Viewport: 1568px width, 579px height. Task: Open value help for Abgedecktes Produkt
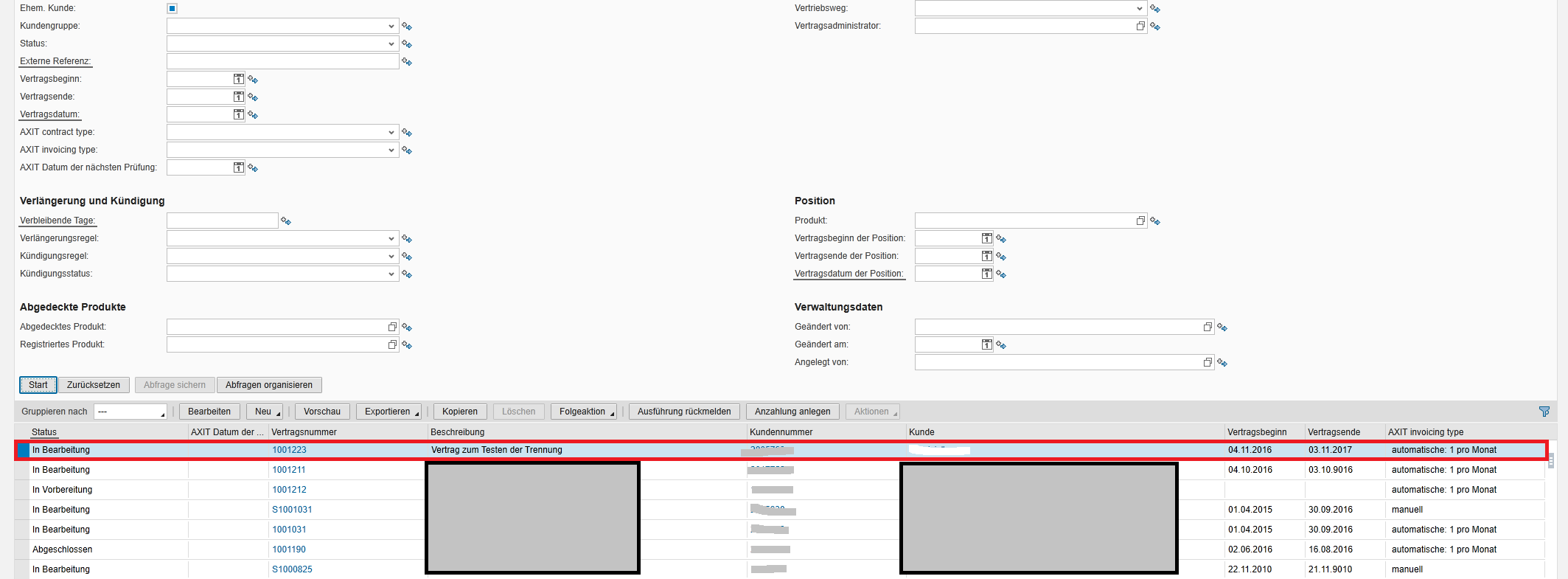pos(392,327)
